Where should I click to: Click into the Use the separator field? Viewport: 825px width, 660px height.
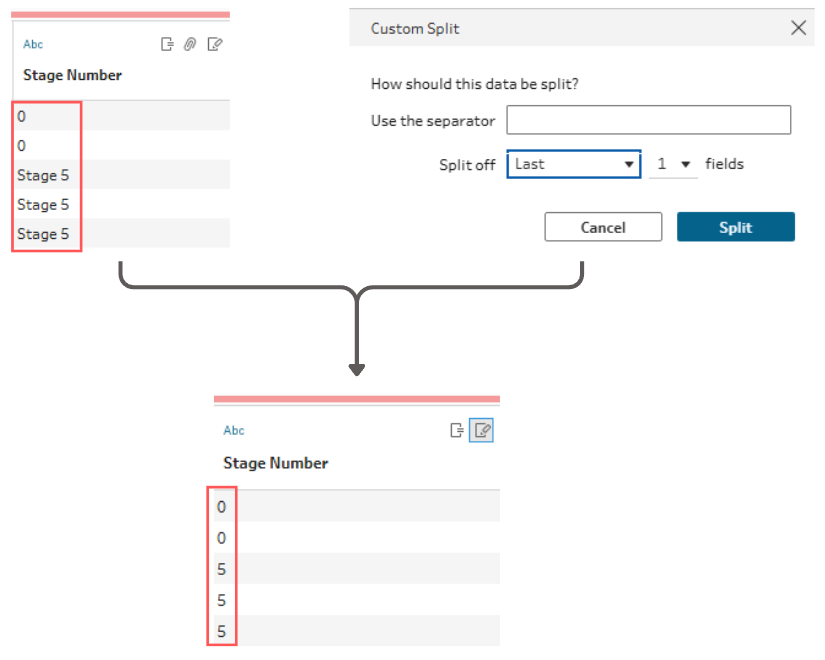point(648,120)
